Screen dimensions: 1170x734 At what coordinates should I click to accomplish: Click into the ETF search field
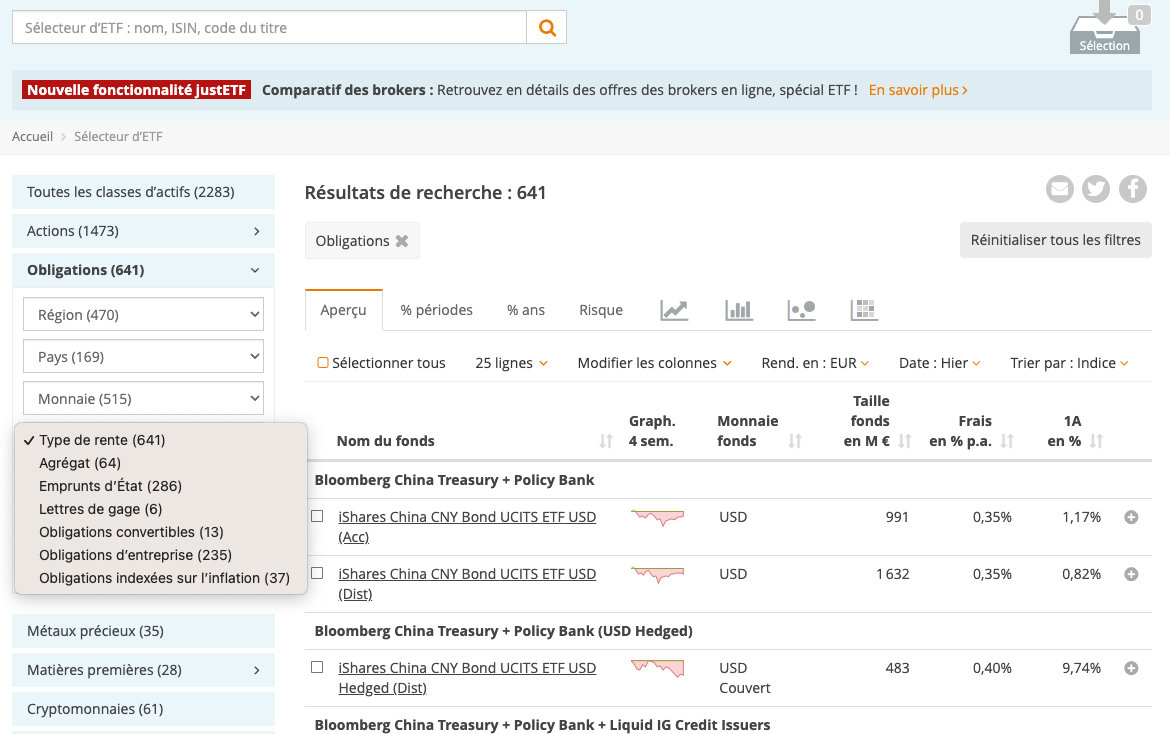tap(269, 28)
